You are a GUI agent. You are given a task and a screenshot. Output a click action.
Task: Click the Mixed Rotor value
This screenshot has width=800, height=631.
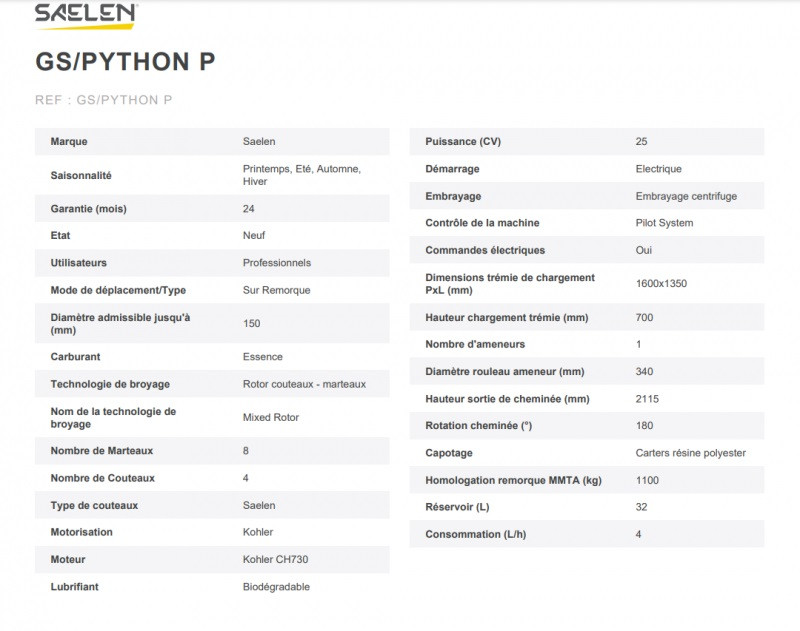tap(271, 417)
